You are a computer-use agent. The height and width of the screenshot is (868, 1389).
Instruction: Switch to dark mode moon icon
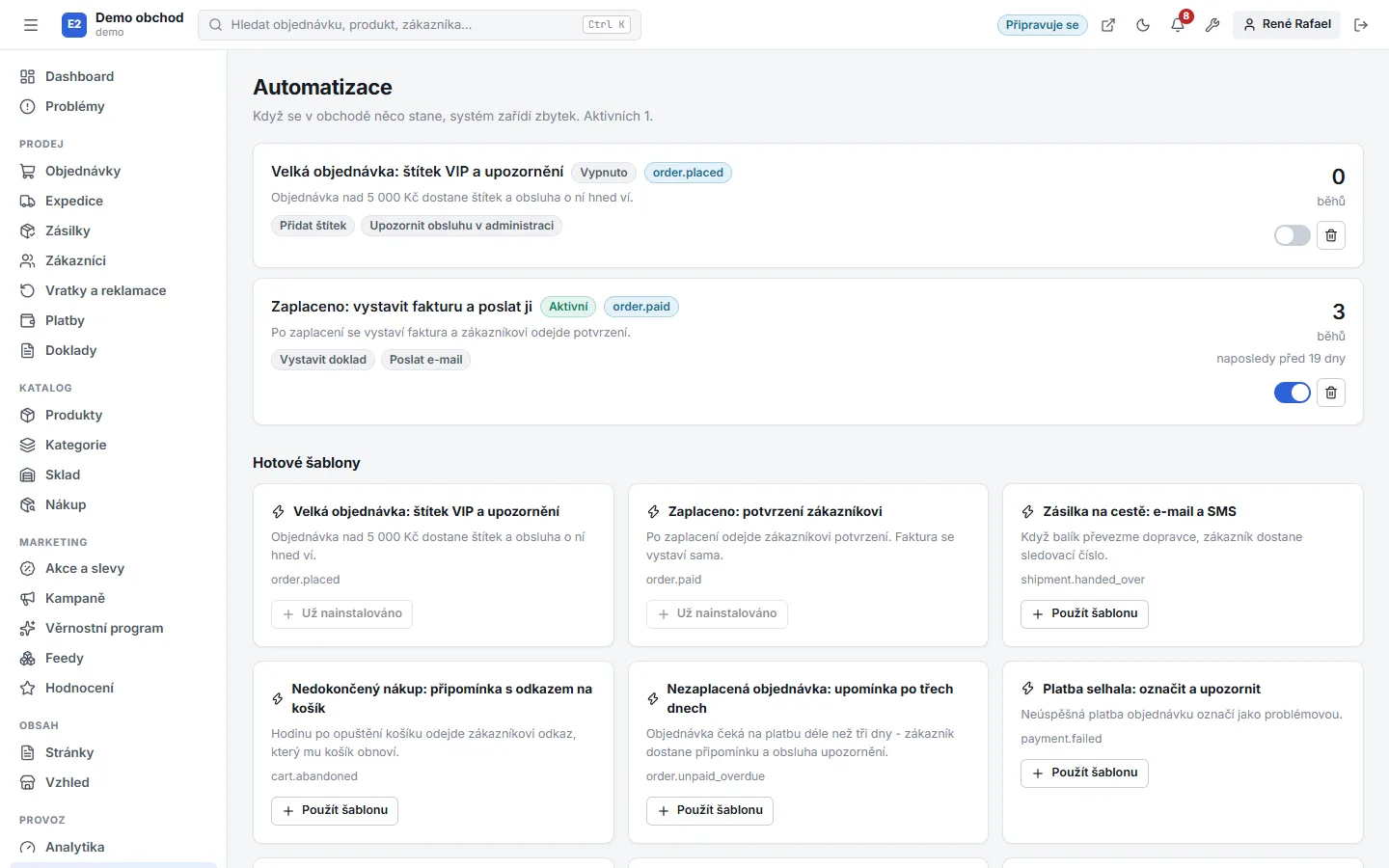click(x=1143, y=25)
